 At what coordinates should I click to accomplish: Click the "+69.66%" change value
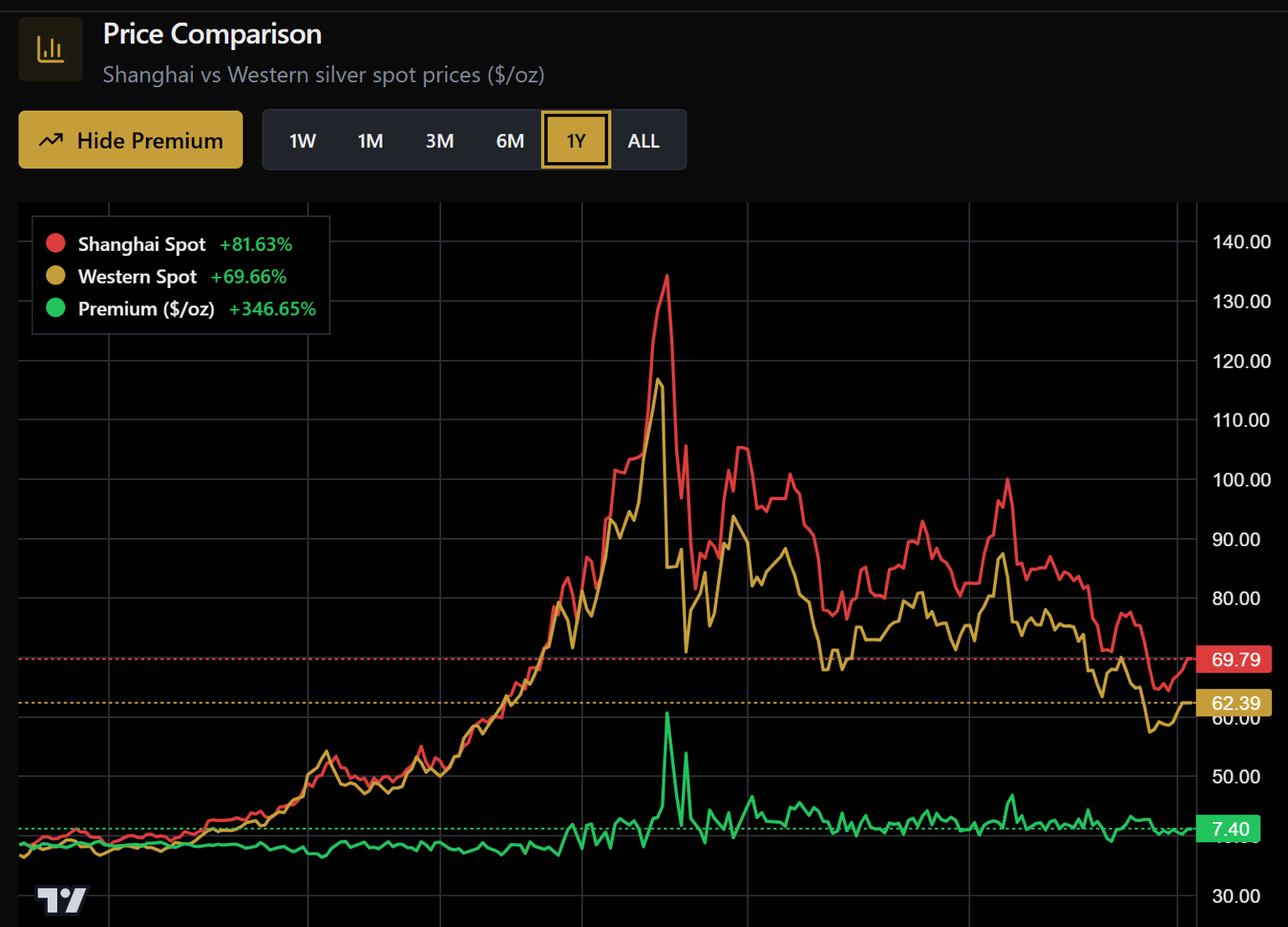[x=249, y=277]
